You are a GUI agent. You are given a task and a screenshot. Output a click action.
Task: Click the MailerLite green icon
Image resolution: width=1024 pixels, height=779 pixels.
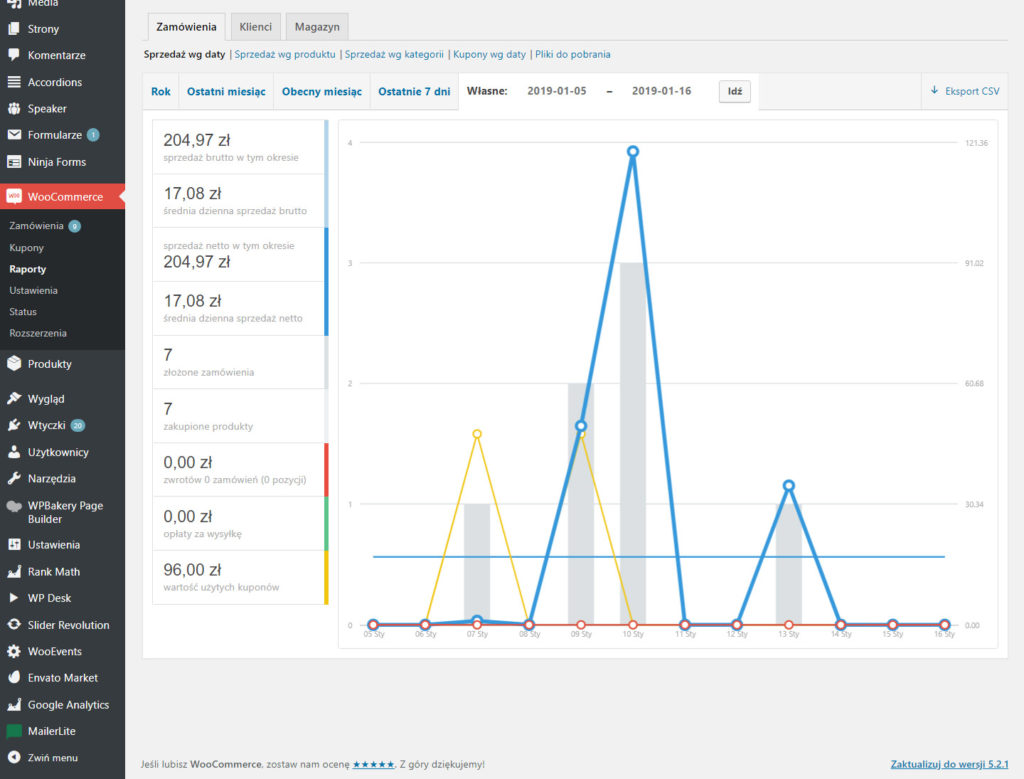coord(14,731)
